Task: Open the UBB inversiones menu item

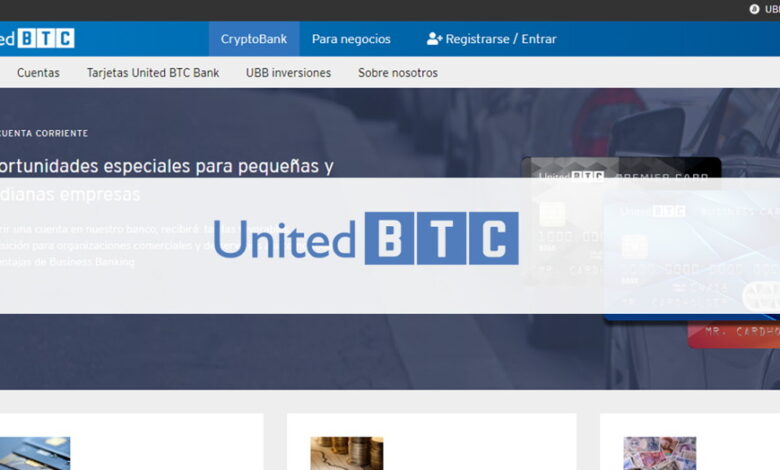Action: tap(289, 73)
